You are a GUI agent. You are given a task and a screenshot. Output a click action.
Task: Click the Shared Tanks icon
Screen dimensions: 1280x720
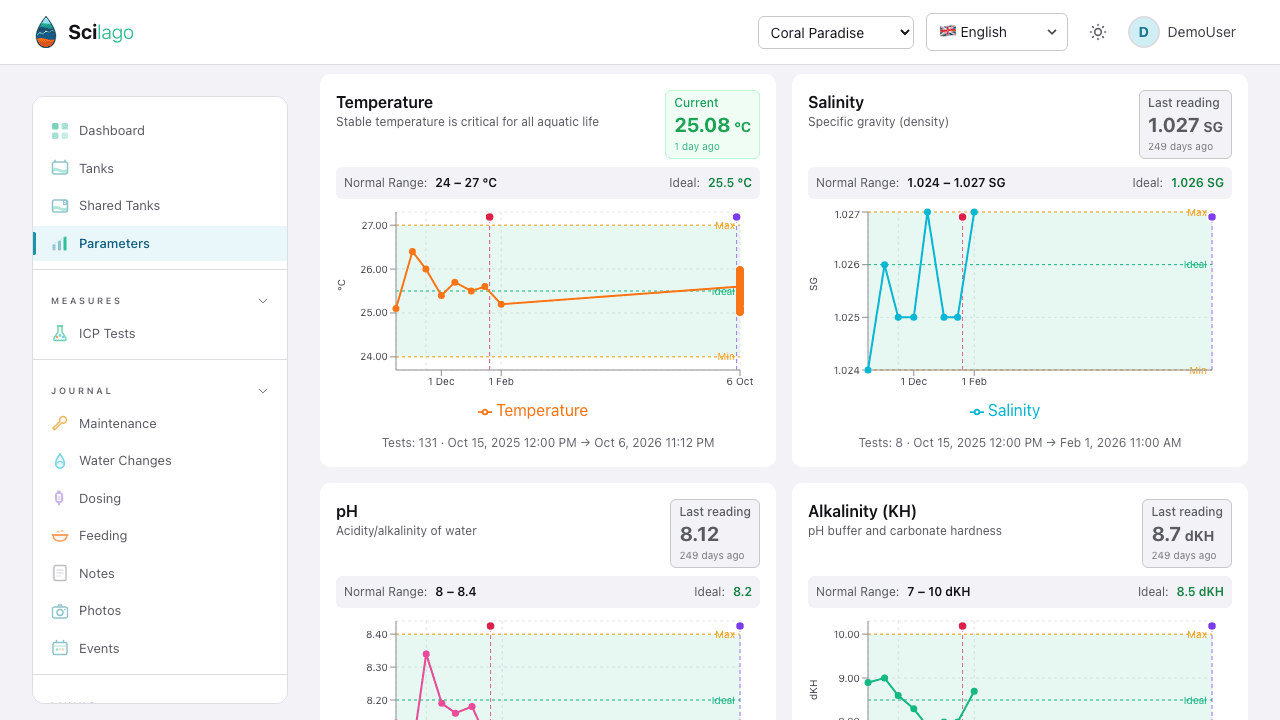(x=60, y=206)
